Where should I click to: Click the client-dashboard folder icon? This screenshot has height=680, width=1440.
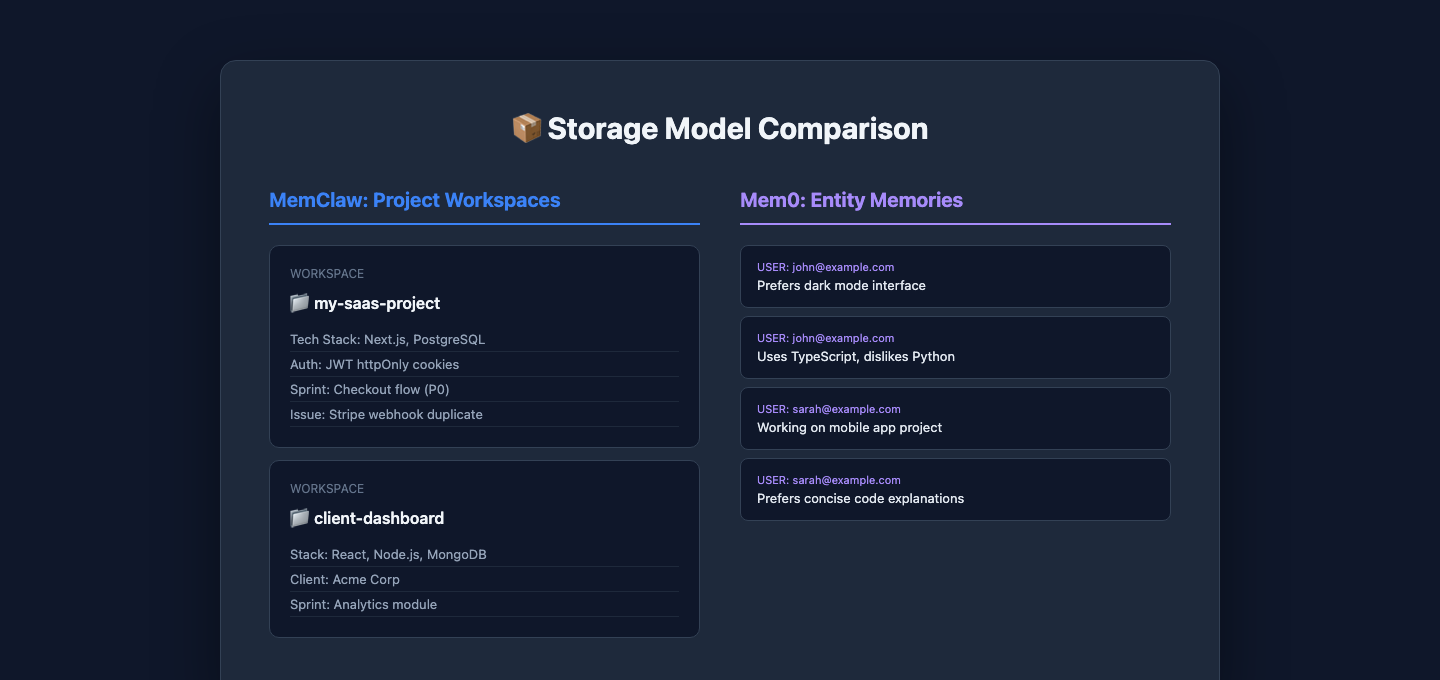[299, 518]
